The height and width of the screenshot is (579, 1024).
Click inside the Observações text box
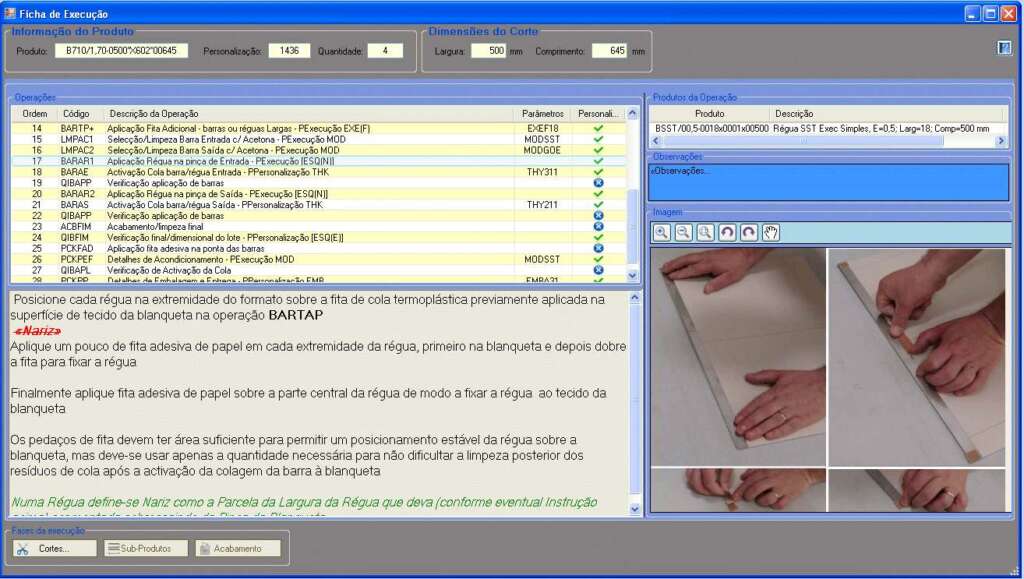point(829,182)
